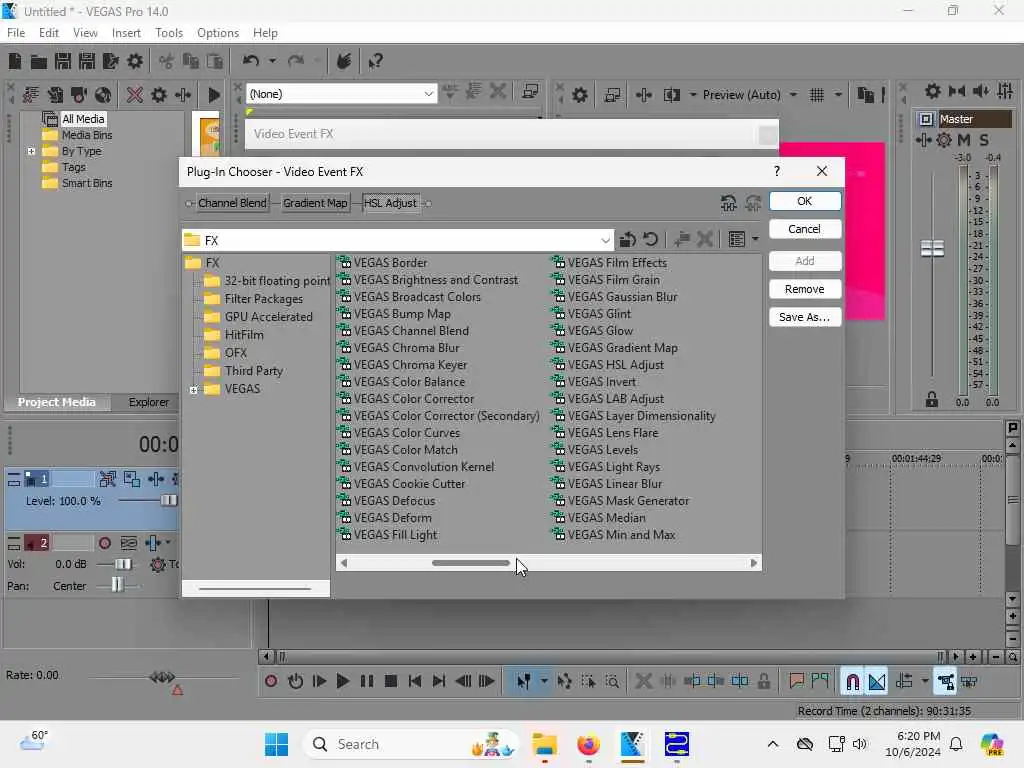Click the Undo arrow icon
Image resolution: width=1024 pixels, height=768 pixels.
click(251, 61)
